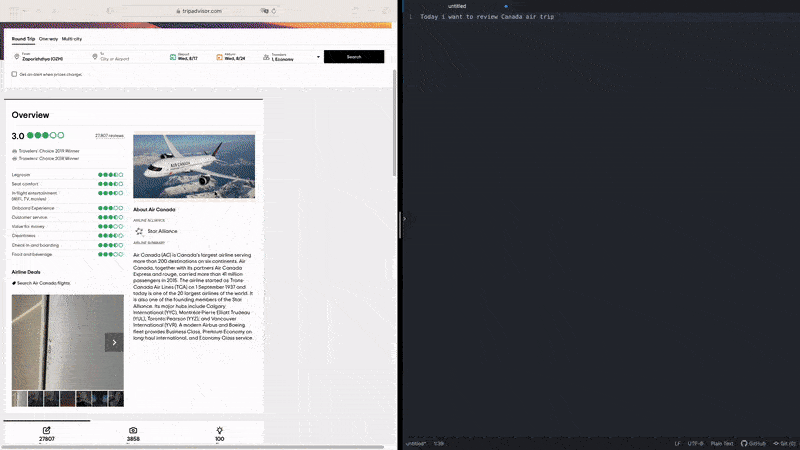
Task: Select the second carousel thumbnail
Action: click(35, 398)
